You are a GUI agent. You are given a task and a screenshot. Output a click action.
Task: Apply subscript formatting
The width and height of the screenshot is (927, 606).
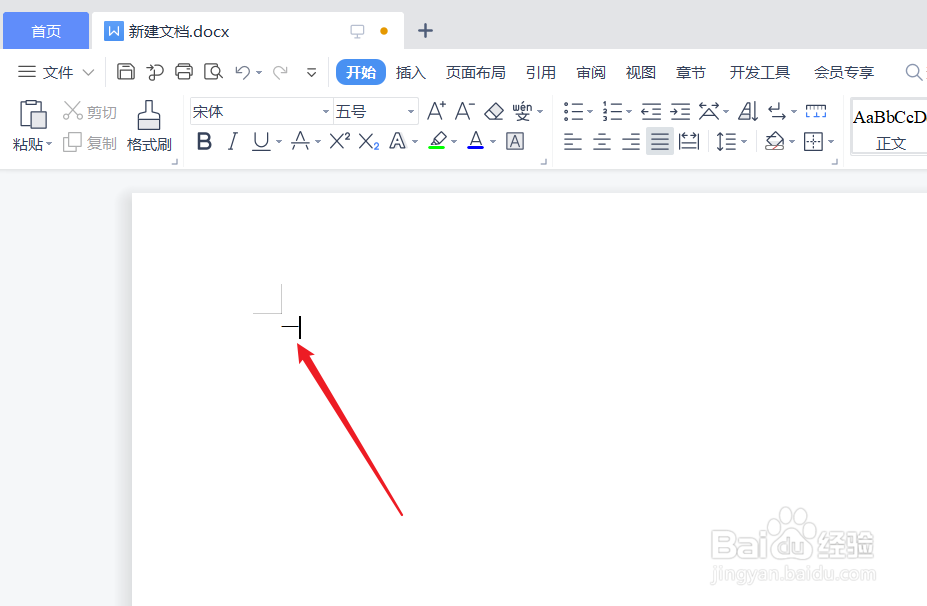point(367,141)
